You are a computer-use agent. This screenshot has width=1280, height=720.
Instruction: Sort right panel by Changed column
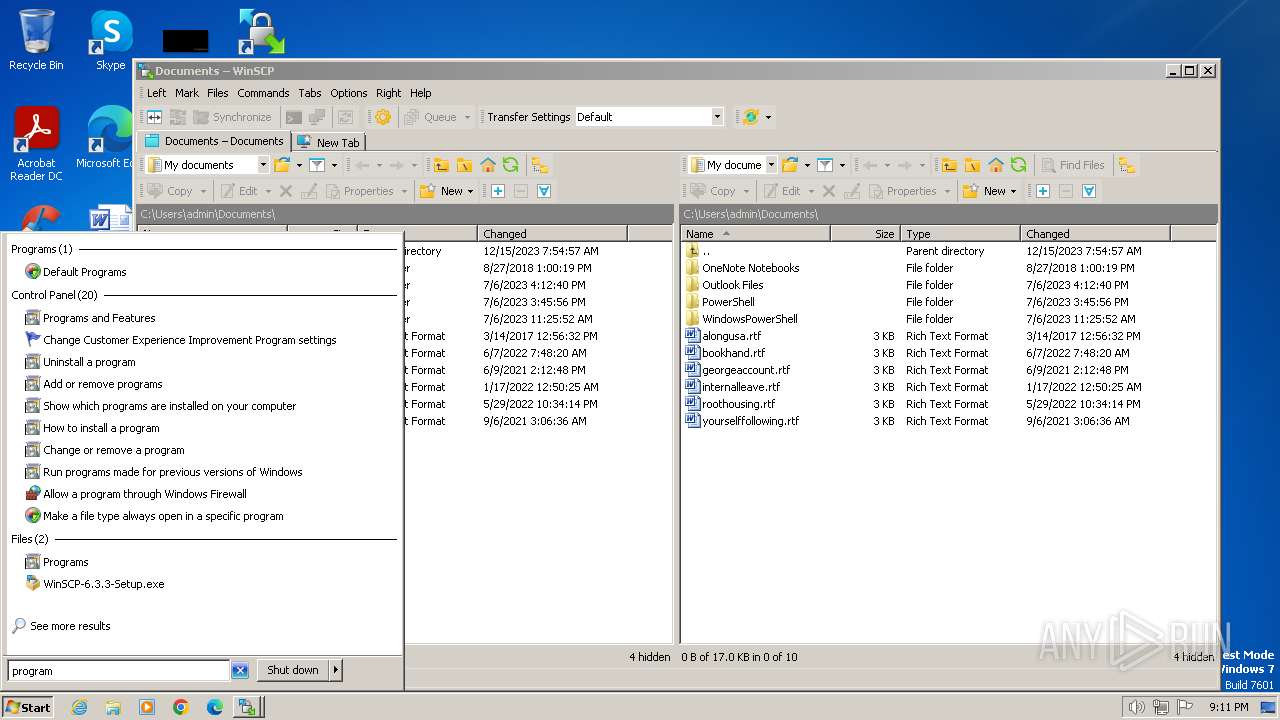1095,233
